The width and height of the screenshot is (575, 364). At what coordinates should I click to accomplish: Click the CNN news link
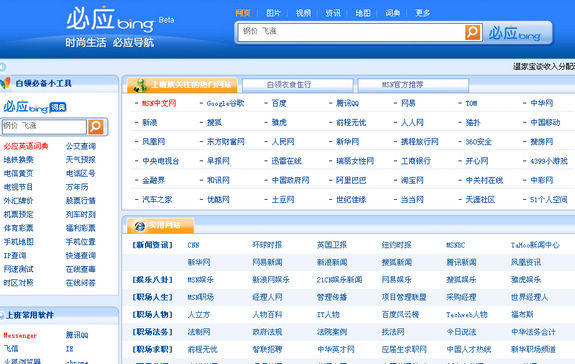pos(193,245)
